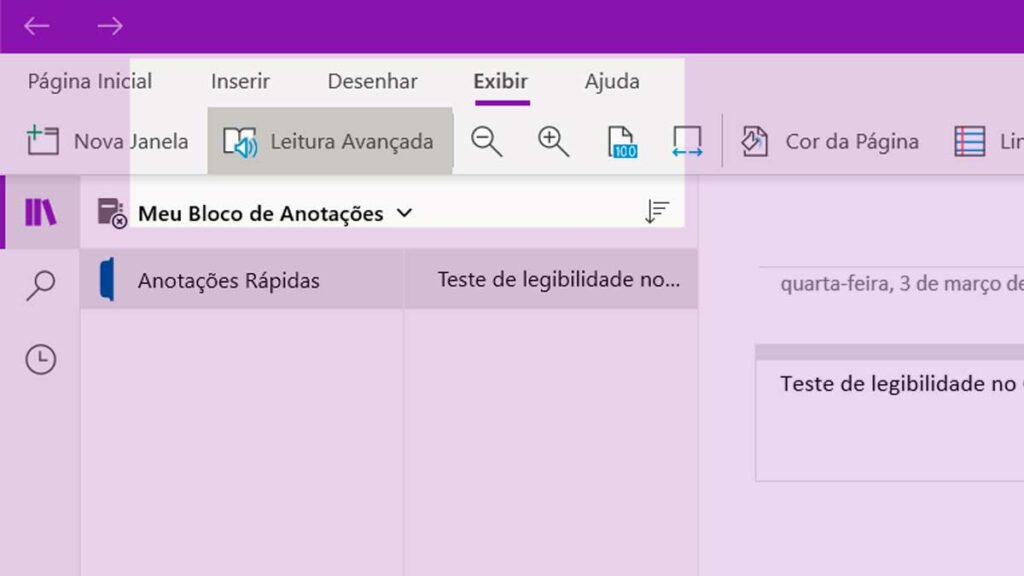This screenshot has height=576, width=1024.
Task: Open the Teste de legibilidade page entry
Action: coord(551,280)
